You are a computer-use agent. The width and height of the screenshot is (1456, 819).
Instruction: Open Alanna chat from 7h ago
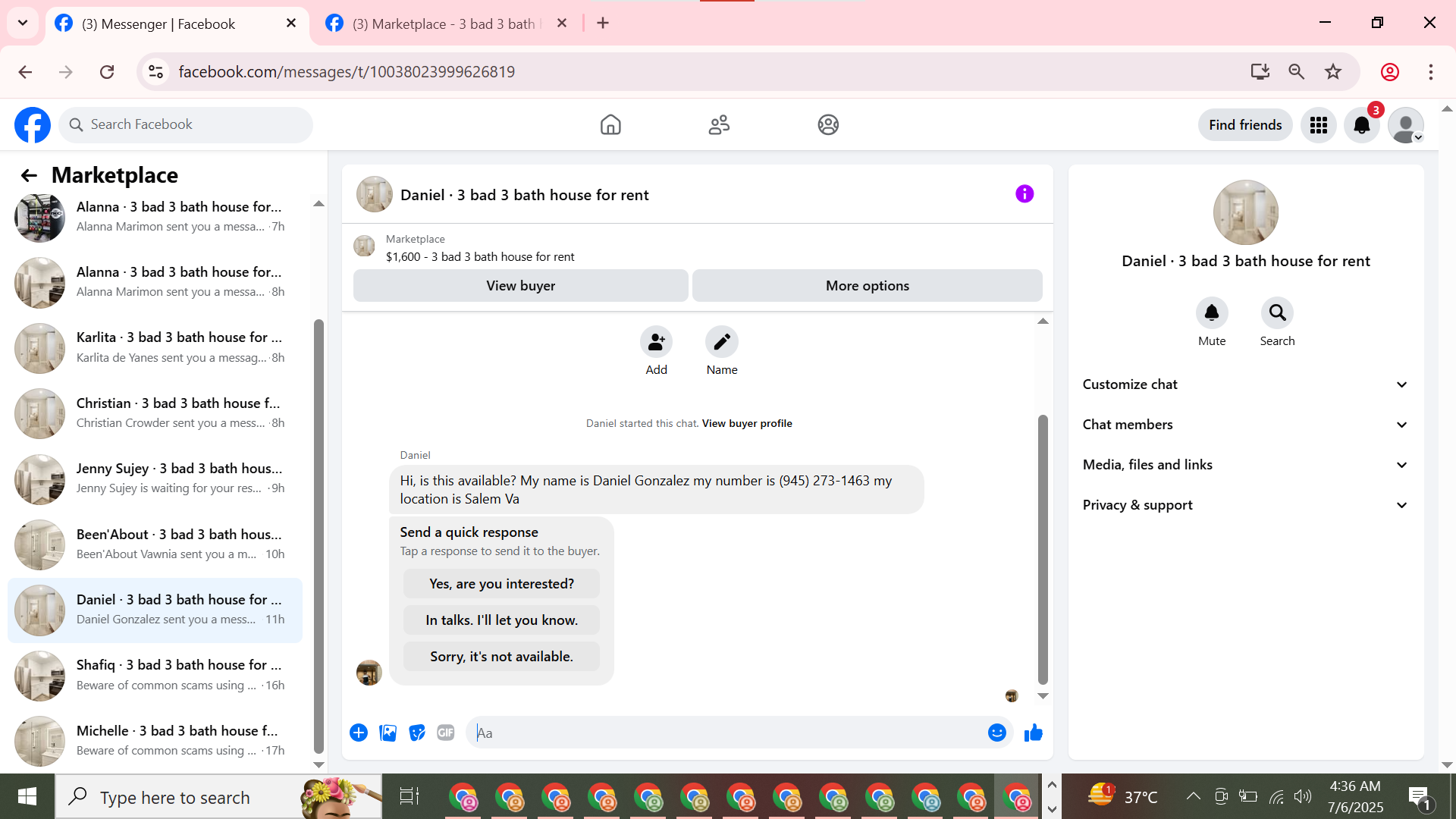coord(155,217)
